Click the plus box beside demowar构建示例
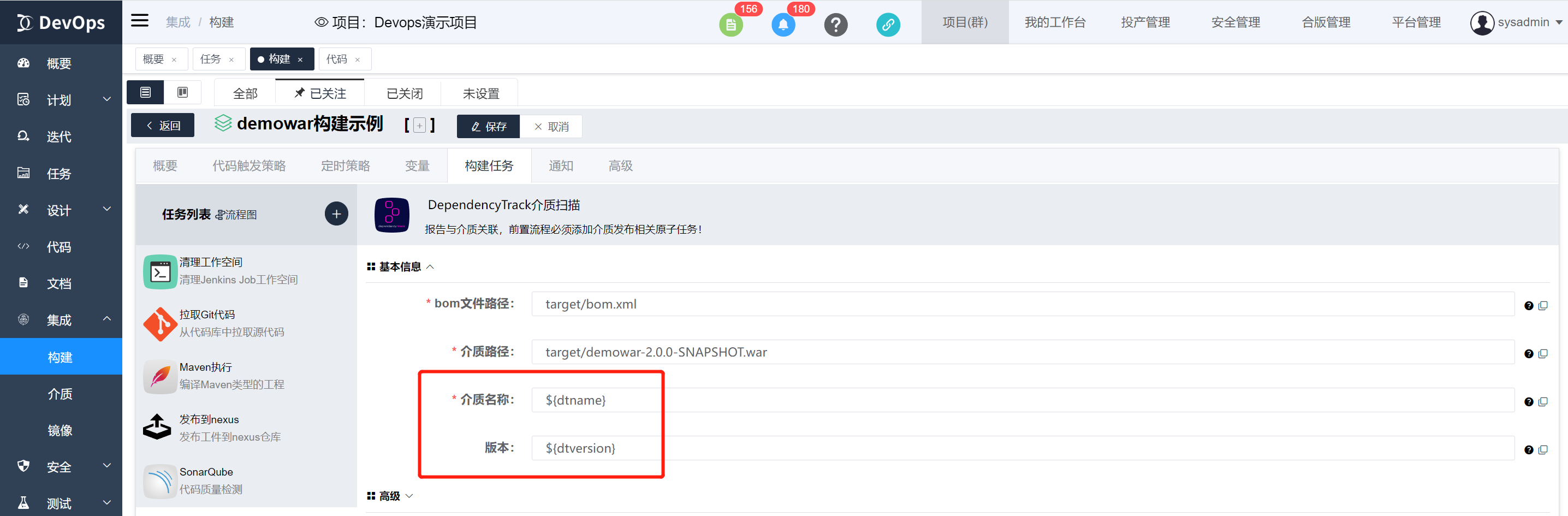Viewport: 1568px width, 516px height. pos(419,126)
